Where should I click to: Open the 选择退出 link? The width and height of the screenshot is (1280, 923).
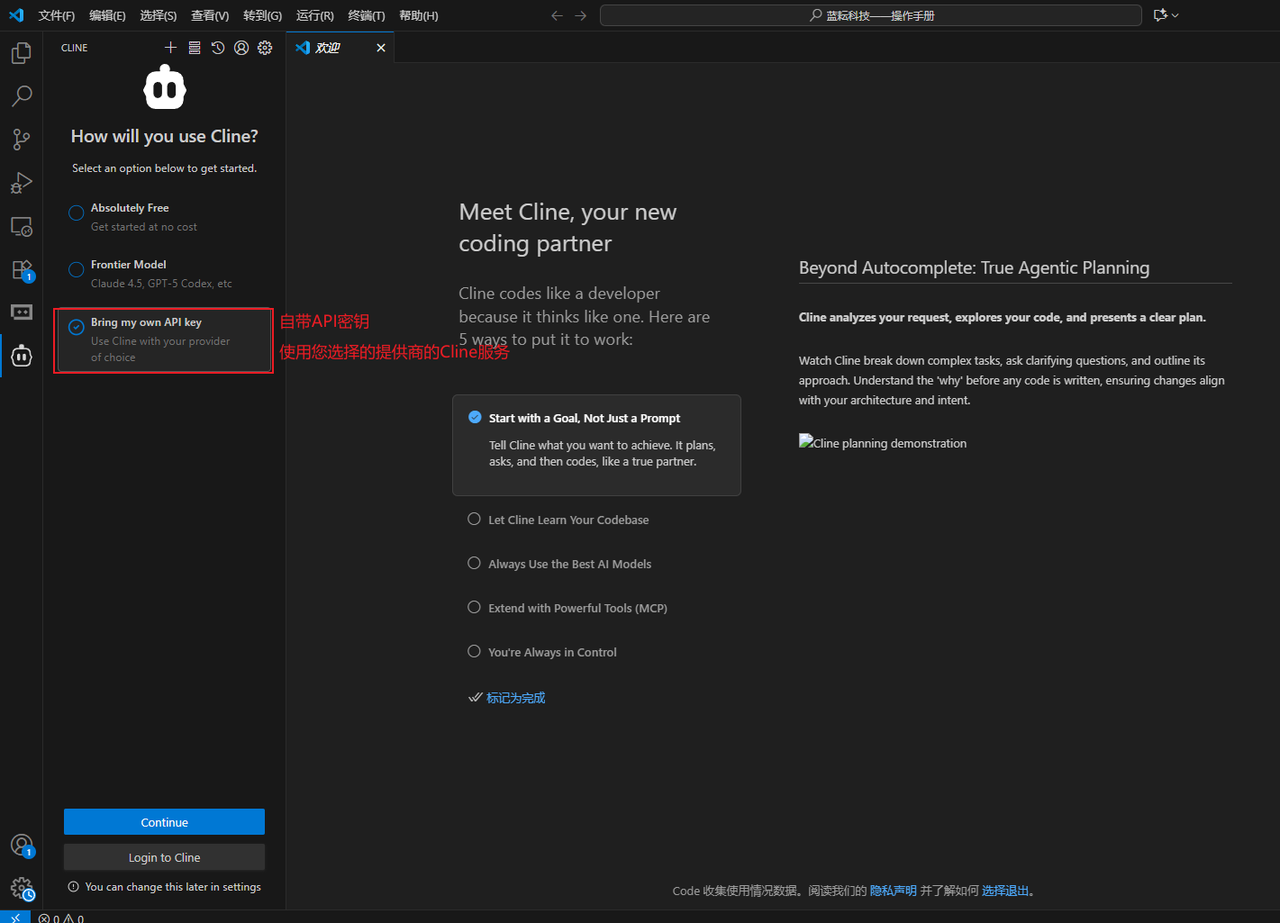tap(1006, 891)
